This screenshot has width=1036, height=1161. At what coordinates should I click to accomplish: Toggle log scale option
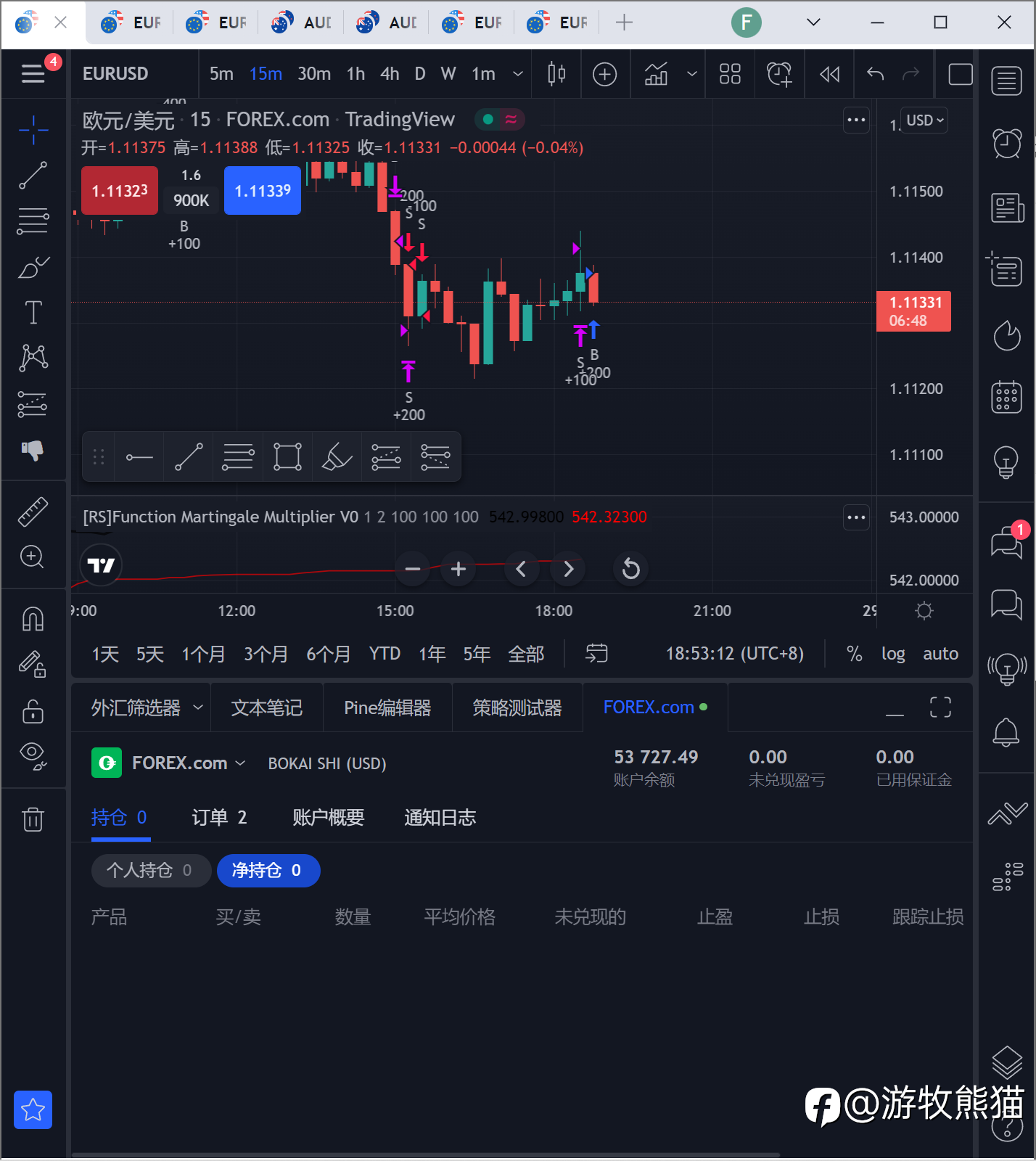click(893, 654)
